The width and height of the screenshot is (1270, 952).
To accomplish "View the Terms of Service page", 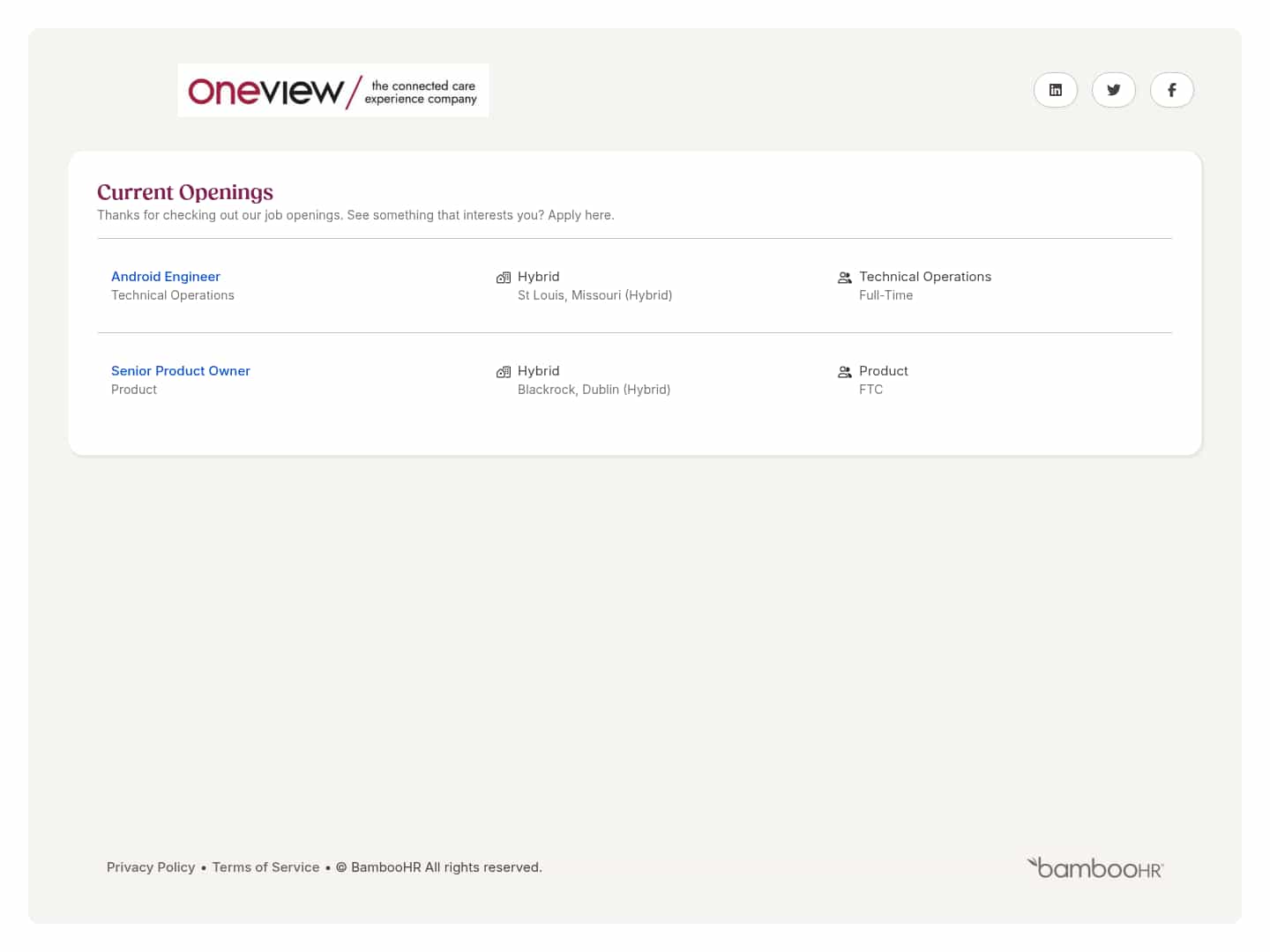I will (x=265, y=867).
